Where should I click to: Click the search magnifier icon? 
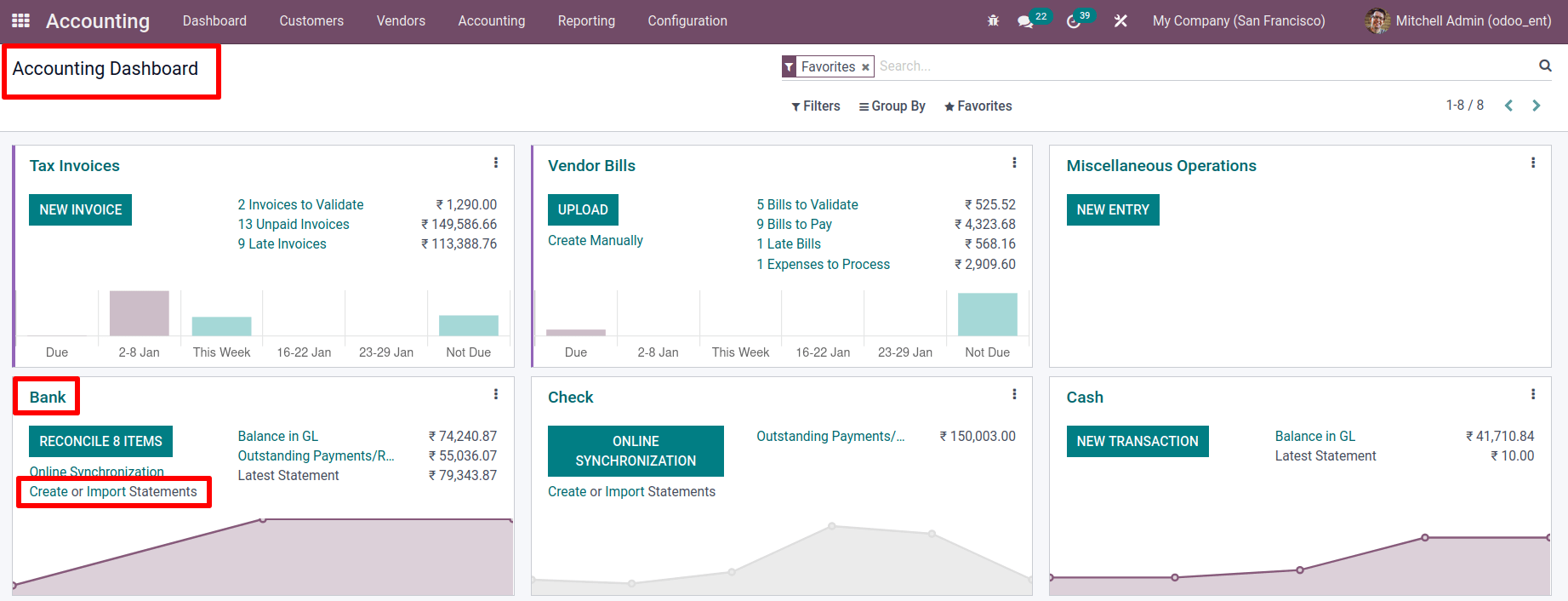1545,66
